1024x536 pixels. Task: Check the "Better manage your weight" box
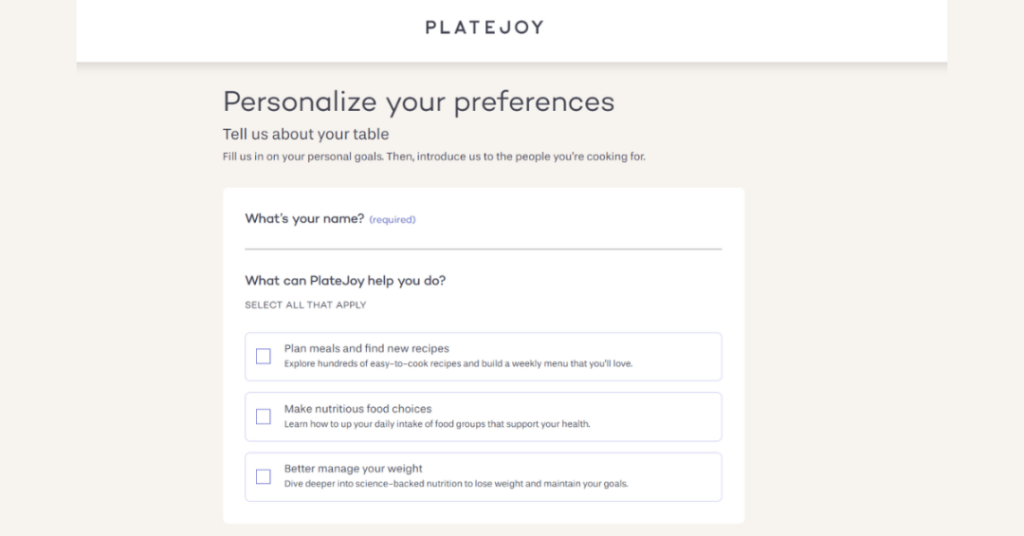tap(263, 476)
